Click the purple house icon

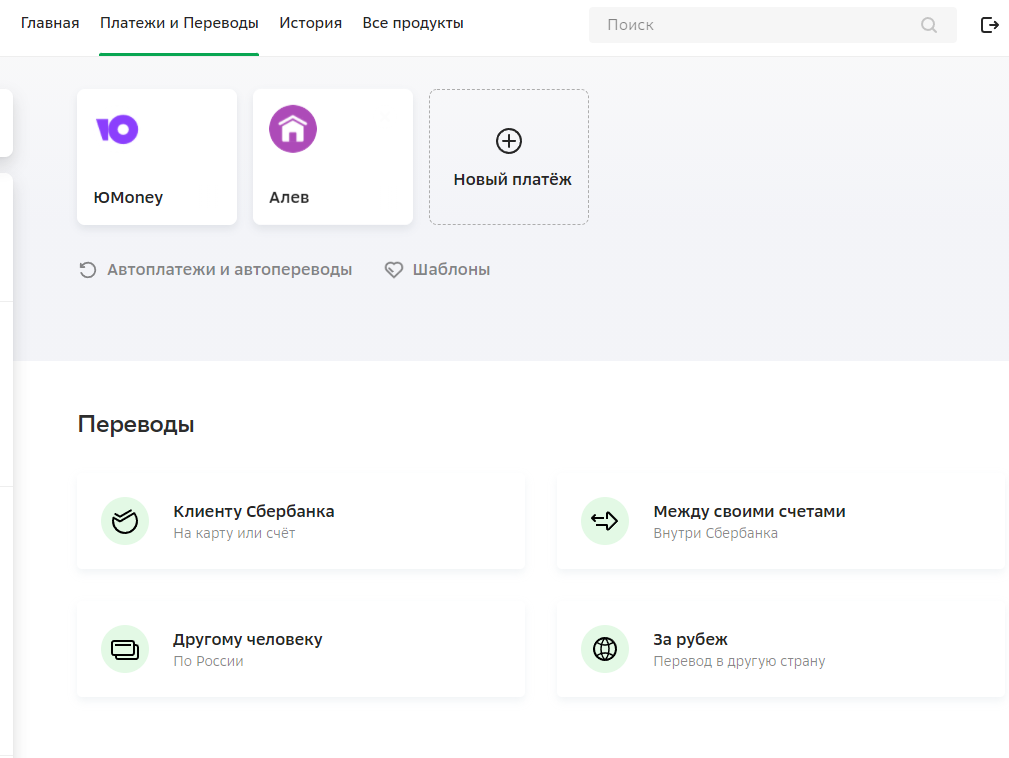[293, 129]
